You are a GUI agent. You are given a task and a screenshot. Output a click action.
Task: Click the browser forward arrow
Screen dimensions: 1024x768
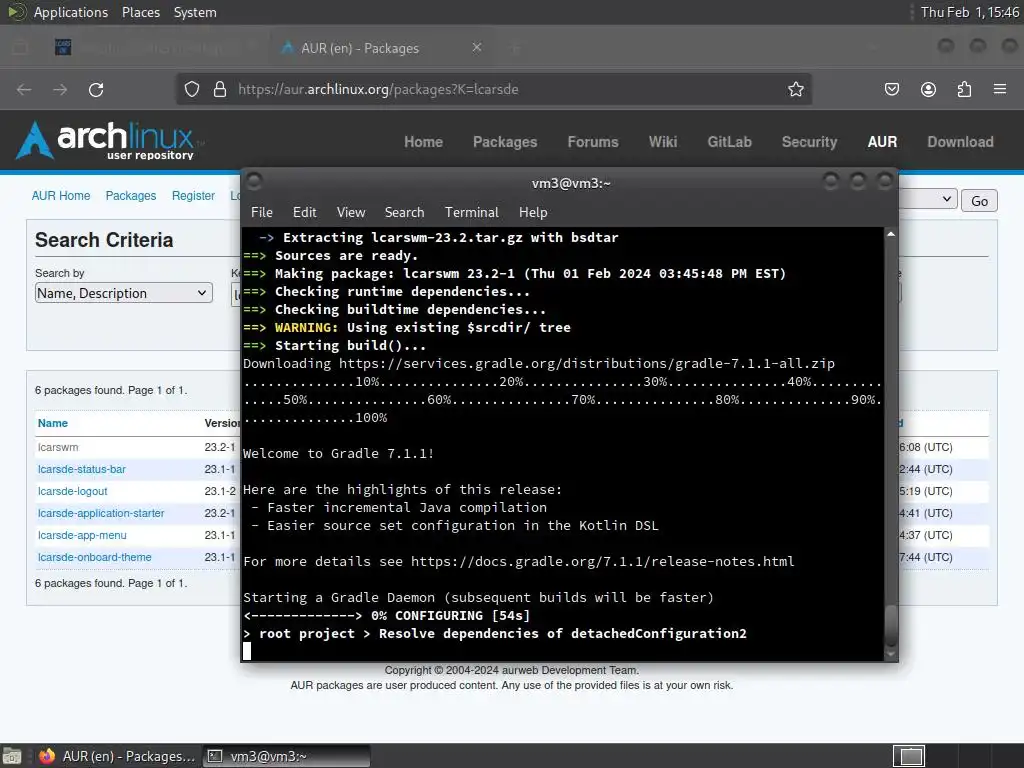click(60, 89)
